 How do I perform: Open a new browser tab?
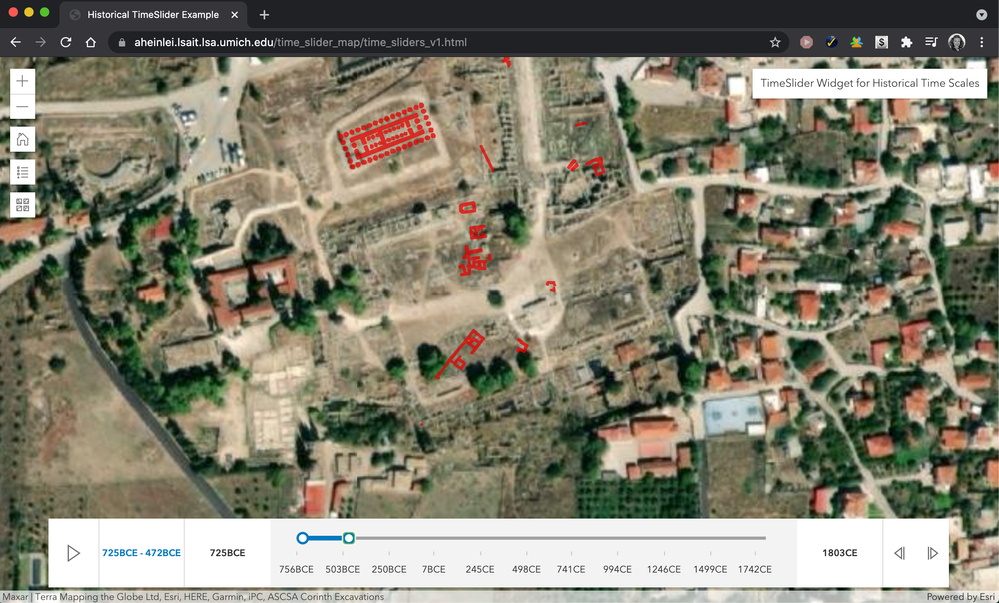264,15
